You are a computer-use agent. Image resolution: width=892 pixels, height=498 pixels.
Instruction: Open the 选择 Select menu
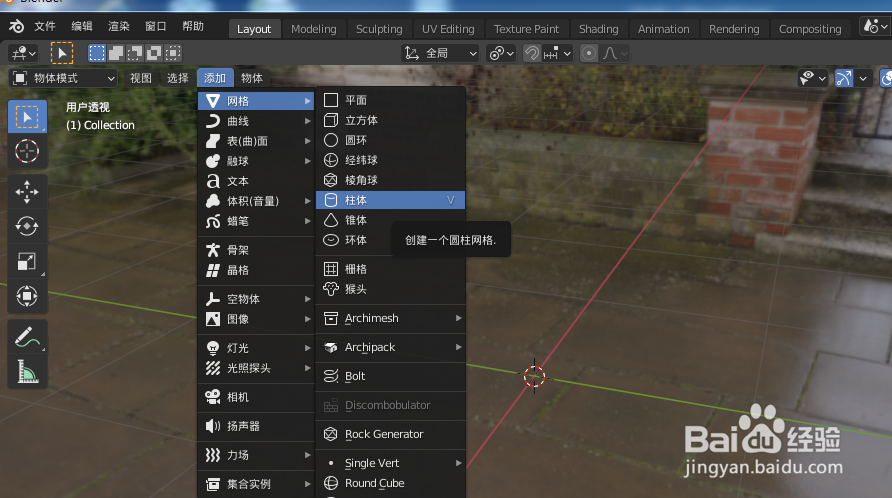[x=177, y=78]
